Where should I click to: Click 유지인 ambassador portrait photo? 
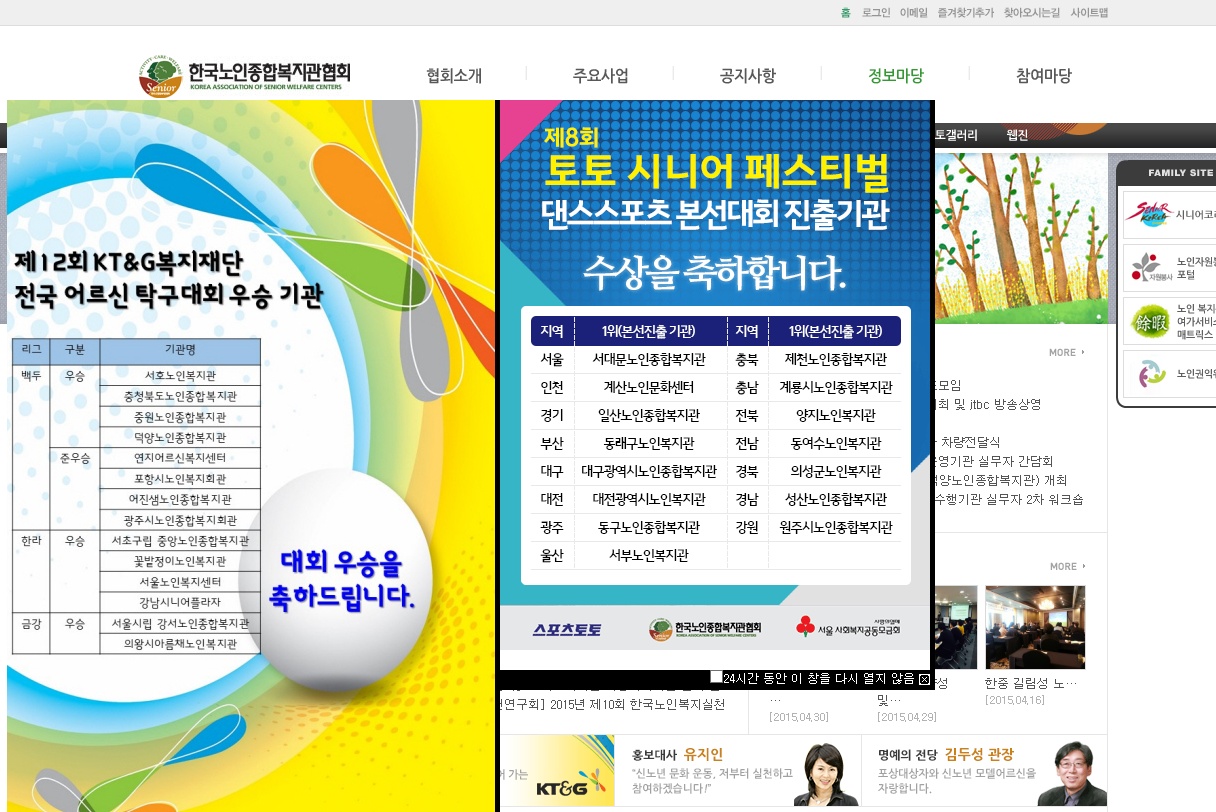tap(826, 773)
